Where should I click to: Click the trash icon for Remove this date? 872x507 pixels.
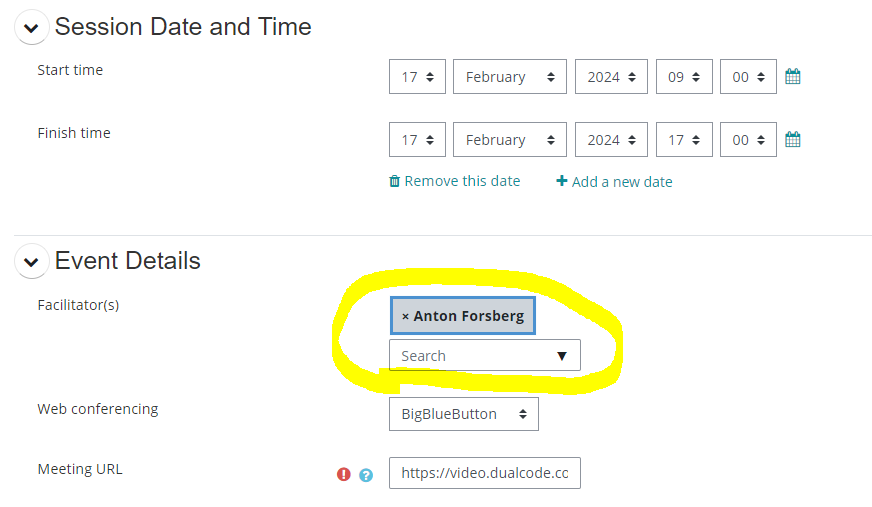point(395,181)
